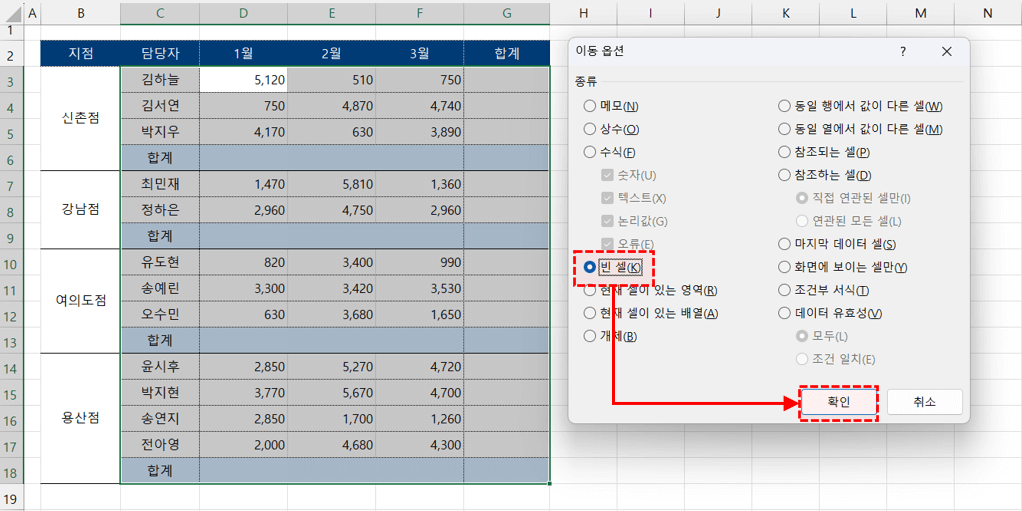Select column G header
This screenshot has height=511, width=1022.
coord(506,12)
